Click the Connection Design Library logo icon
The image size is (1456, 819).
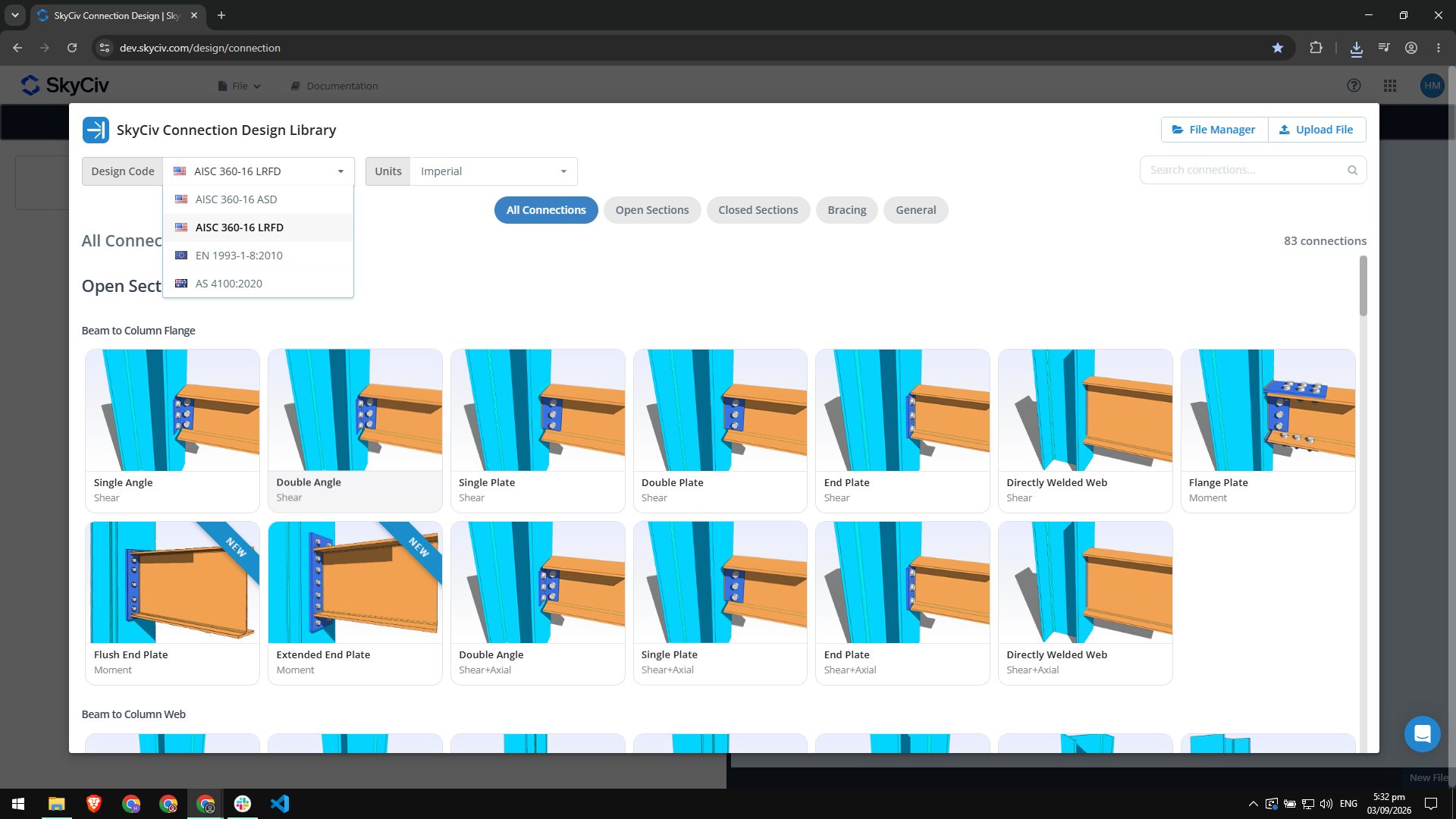(96, 130)
